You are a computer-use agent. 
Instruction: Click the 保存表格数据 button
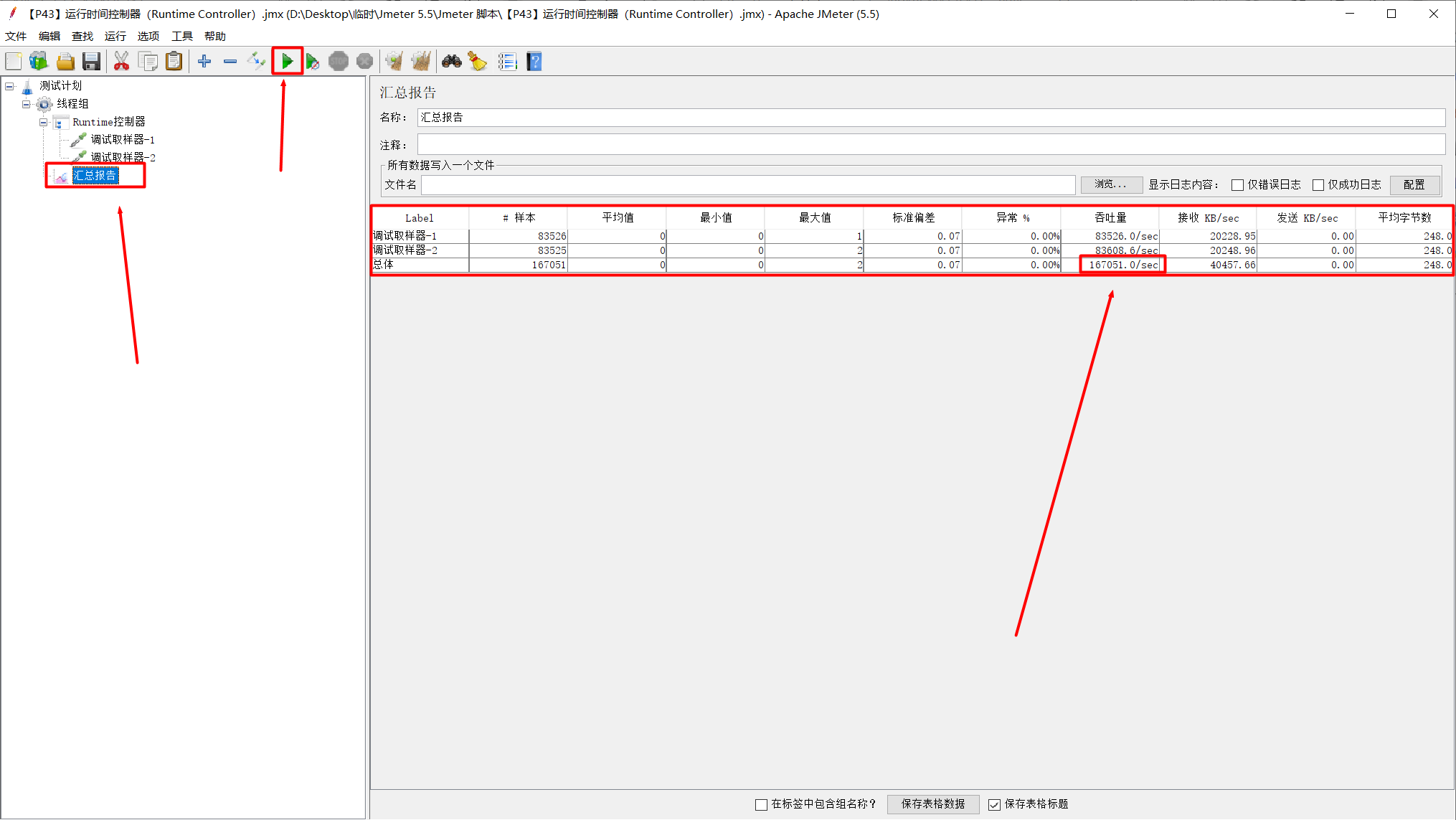pyautogui.click(x=932, y=804)
